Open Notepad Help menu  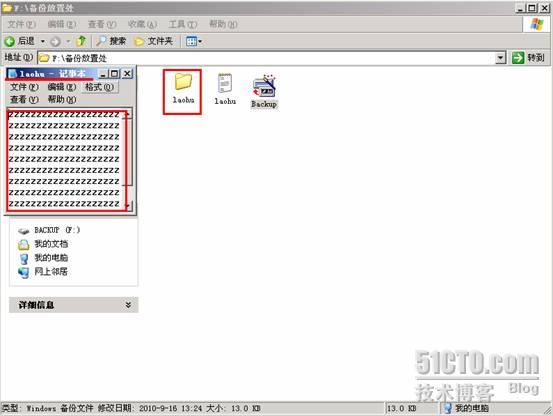coord(62,100)
